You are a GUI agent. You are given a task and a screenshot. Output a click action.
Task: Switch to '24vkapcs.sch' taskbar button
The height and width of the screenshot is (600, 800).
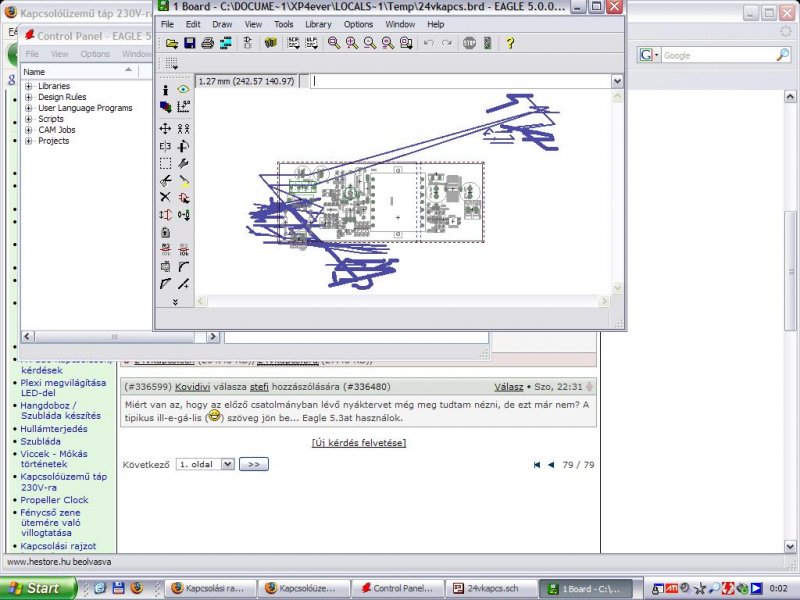[x=492, y=588]
